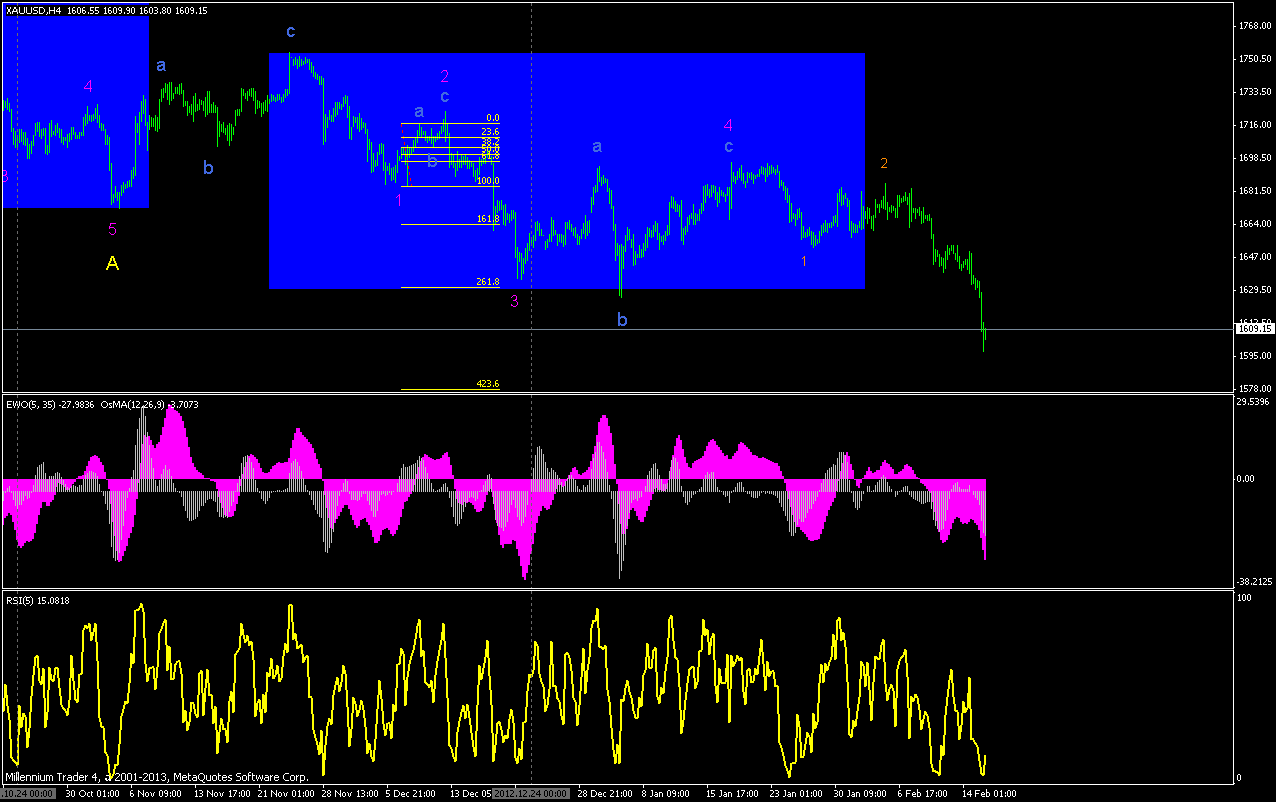Click price axis value 1733.50
This screenshot has width=1276, height=802.
[x=1254, y=92]
